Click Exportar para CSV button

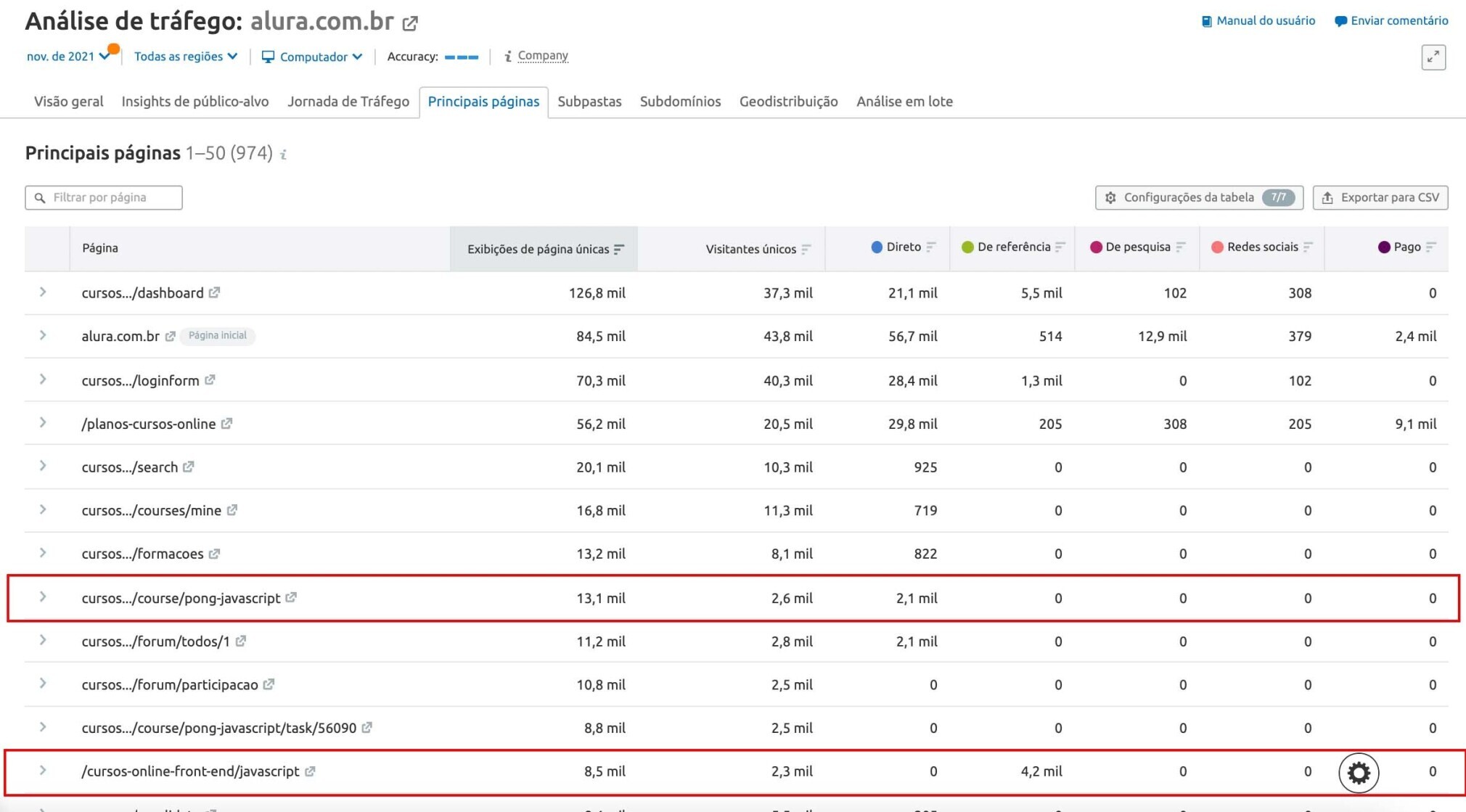[1380, 197]
